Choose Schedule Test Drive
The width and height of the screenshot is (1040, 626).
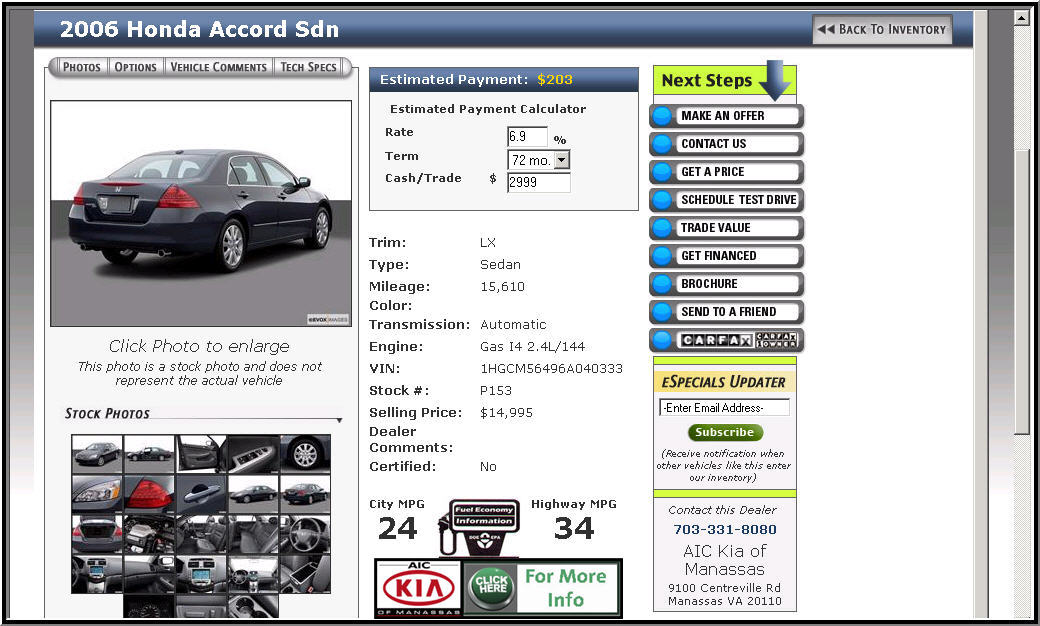tap(726, 200)
